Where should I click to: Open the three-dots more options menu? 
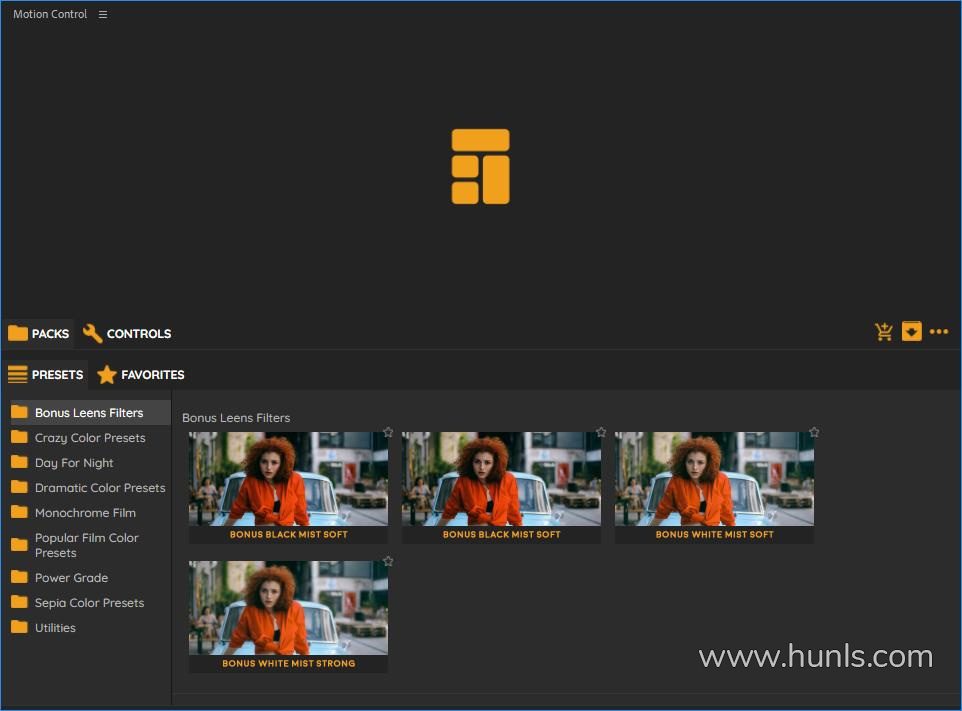point(938,332)
